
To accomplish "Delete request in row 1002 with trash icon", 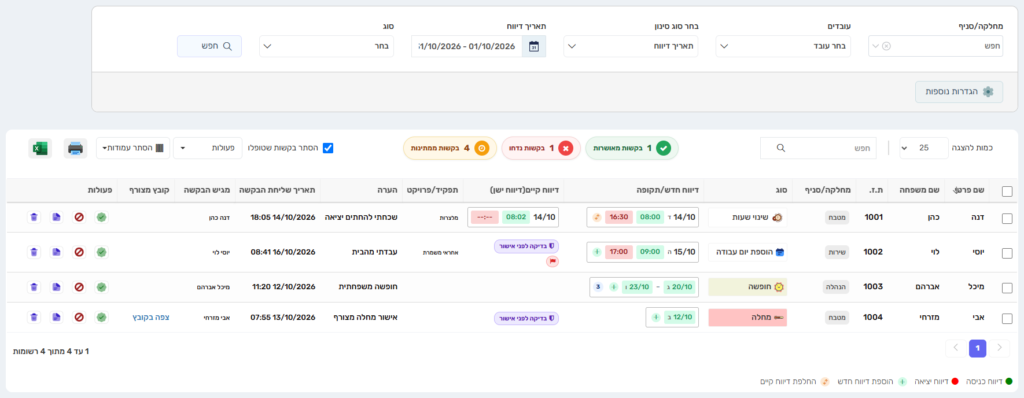I will point(34,252).
